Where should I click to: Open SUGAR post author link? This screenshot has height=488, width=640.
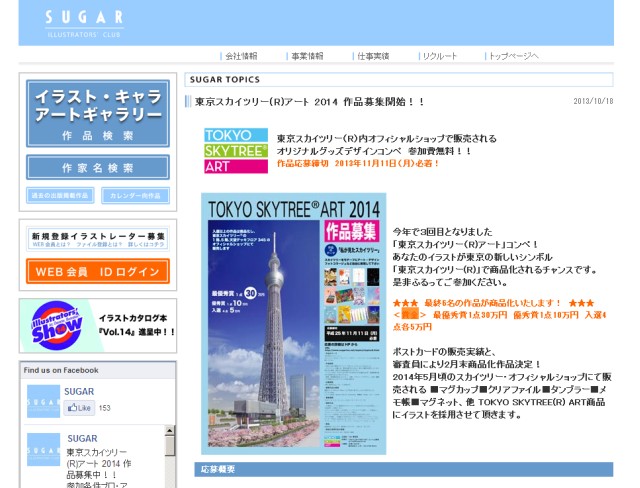(x=82, y=439)
